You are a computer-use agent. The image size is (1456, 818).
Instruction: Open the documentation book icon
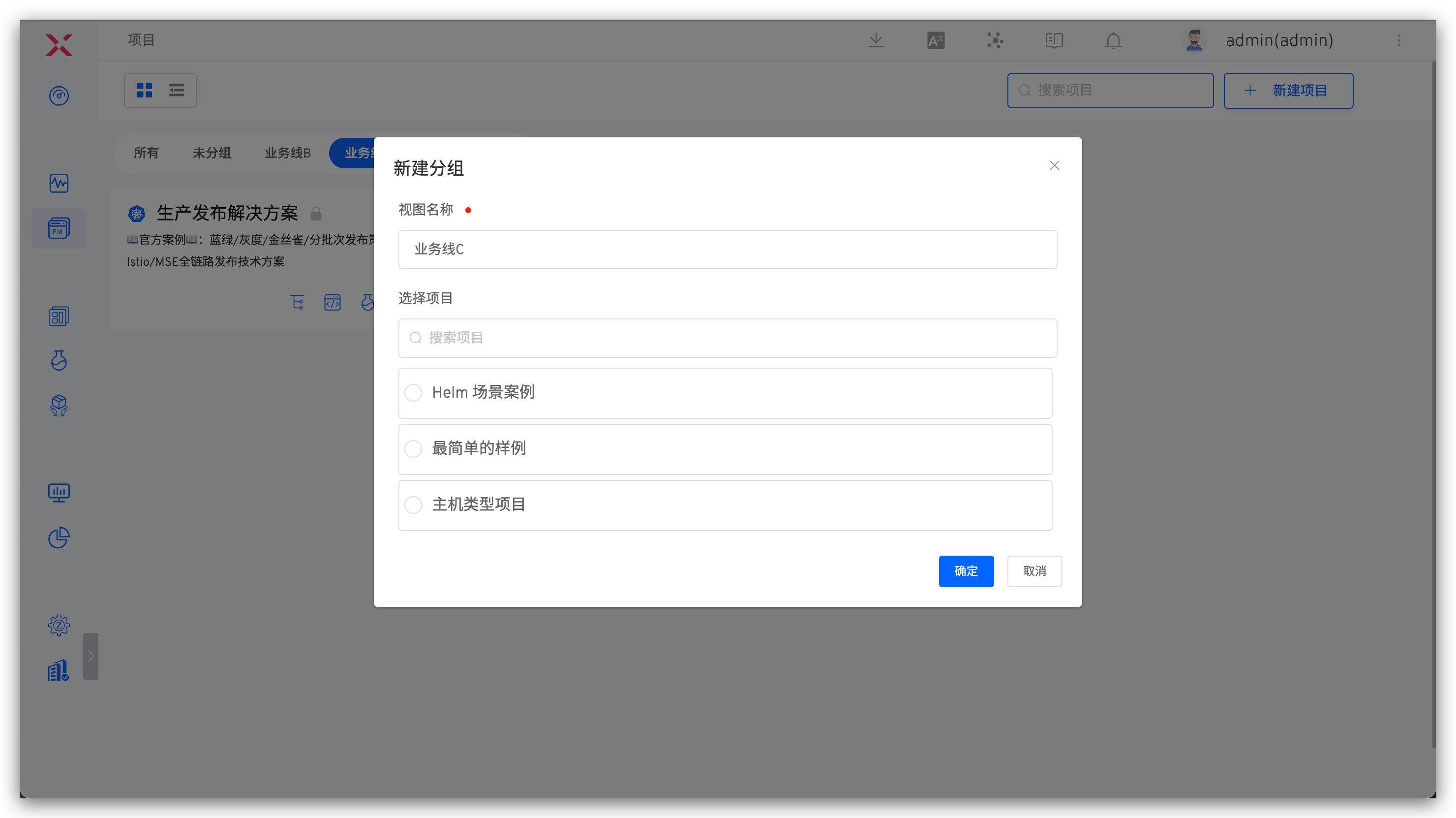point(1054,41)
